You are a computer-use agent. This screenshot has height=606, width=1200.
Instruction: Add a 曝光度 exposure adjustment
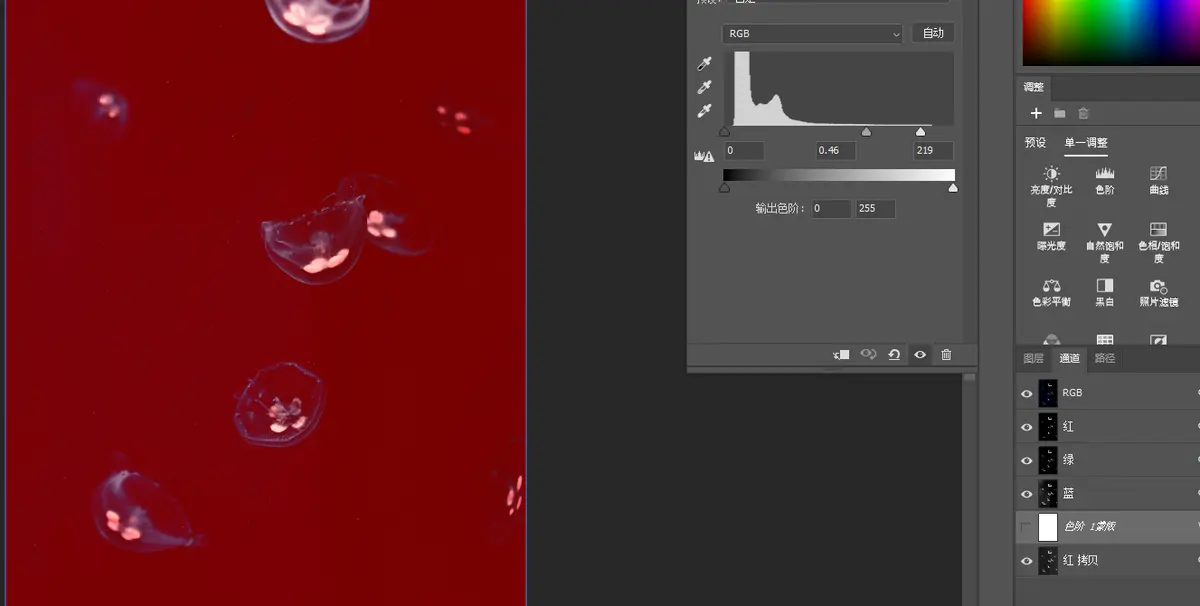click(1051, 236)
